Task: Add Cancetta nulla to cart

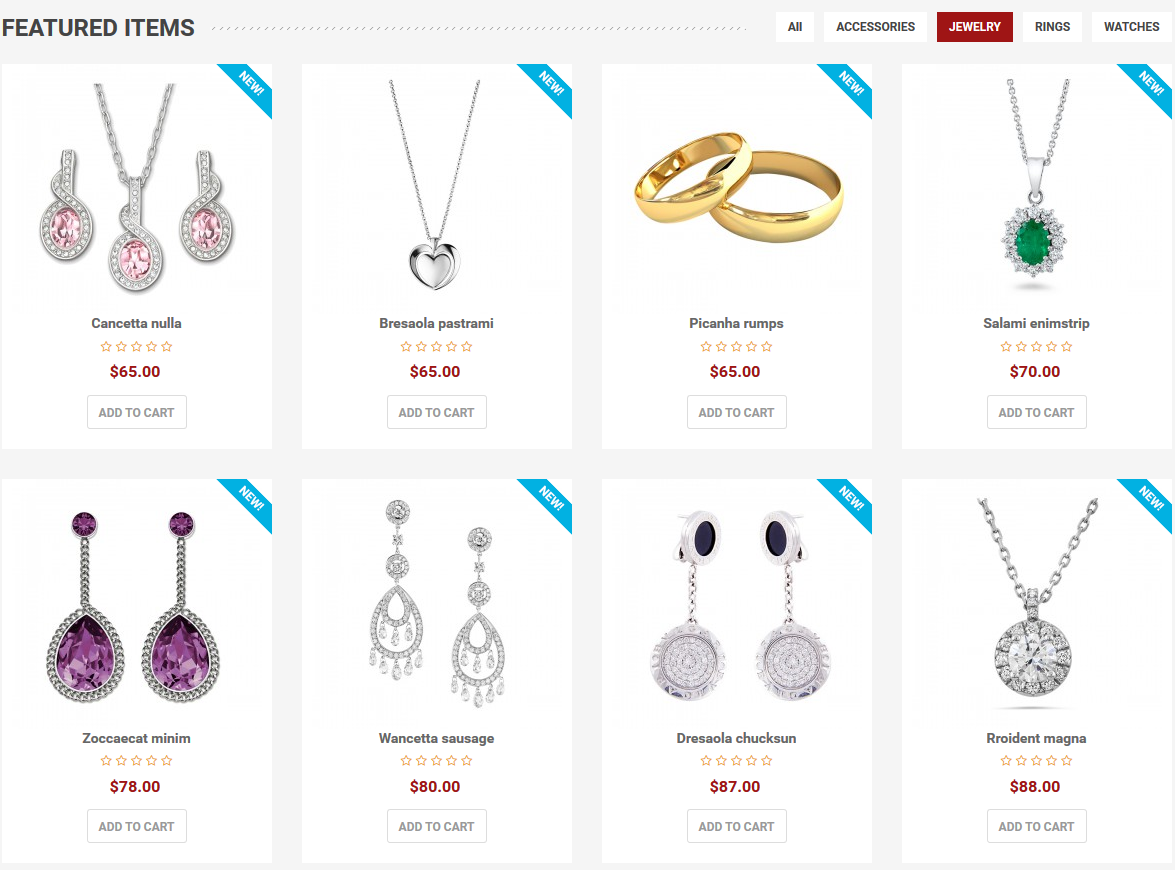Action: click(x=136, y=412)
